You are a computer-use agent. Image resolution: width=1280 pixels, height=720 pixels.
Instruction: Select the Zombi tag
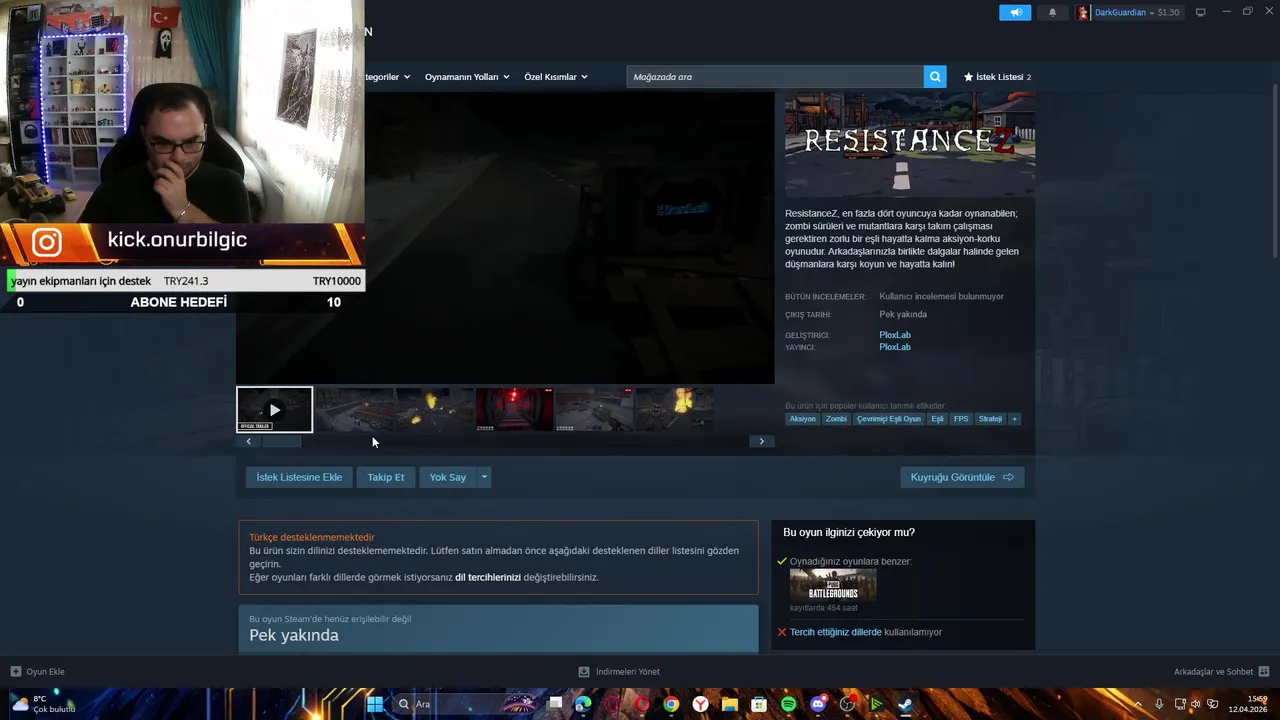[x=836, y=419]
